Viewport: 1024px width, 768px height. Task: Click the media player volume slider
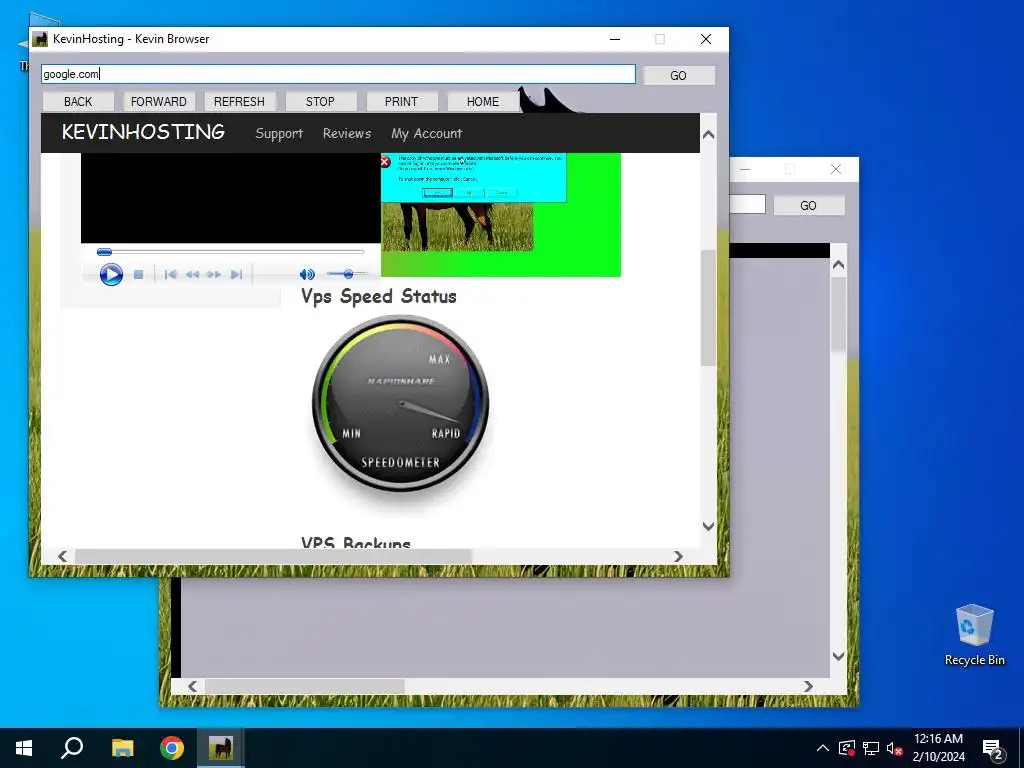coord(347,274)
